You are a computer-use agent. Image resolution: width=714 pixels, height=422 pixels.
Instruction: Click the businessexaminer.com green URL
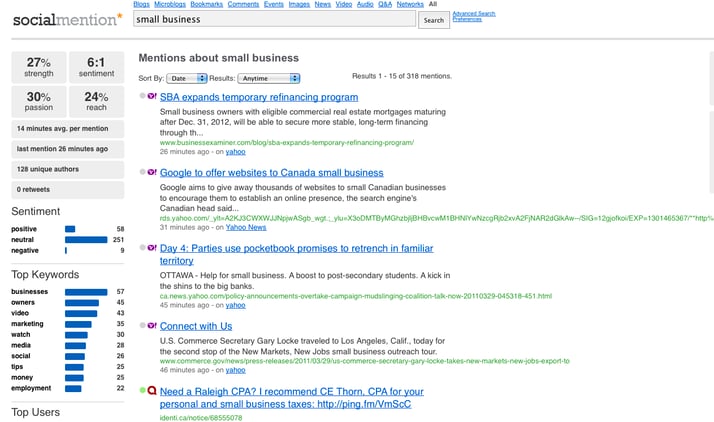click(x=287, y=142)
